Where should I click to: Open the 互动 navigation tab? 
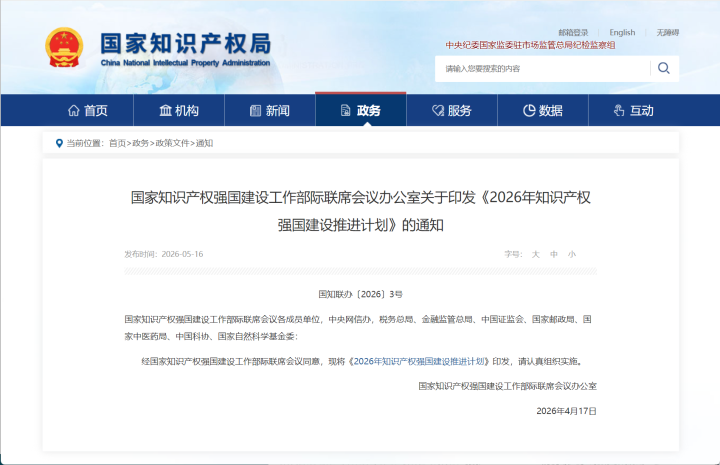tap(634, 110)
